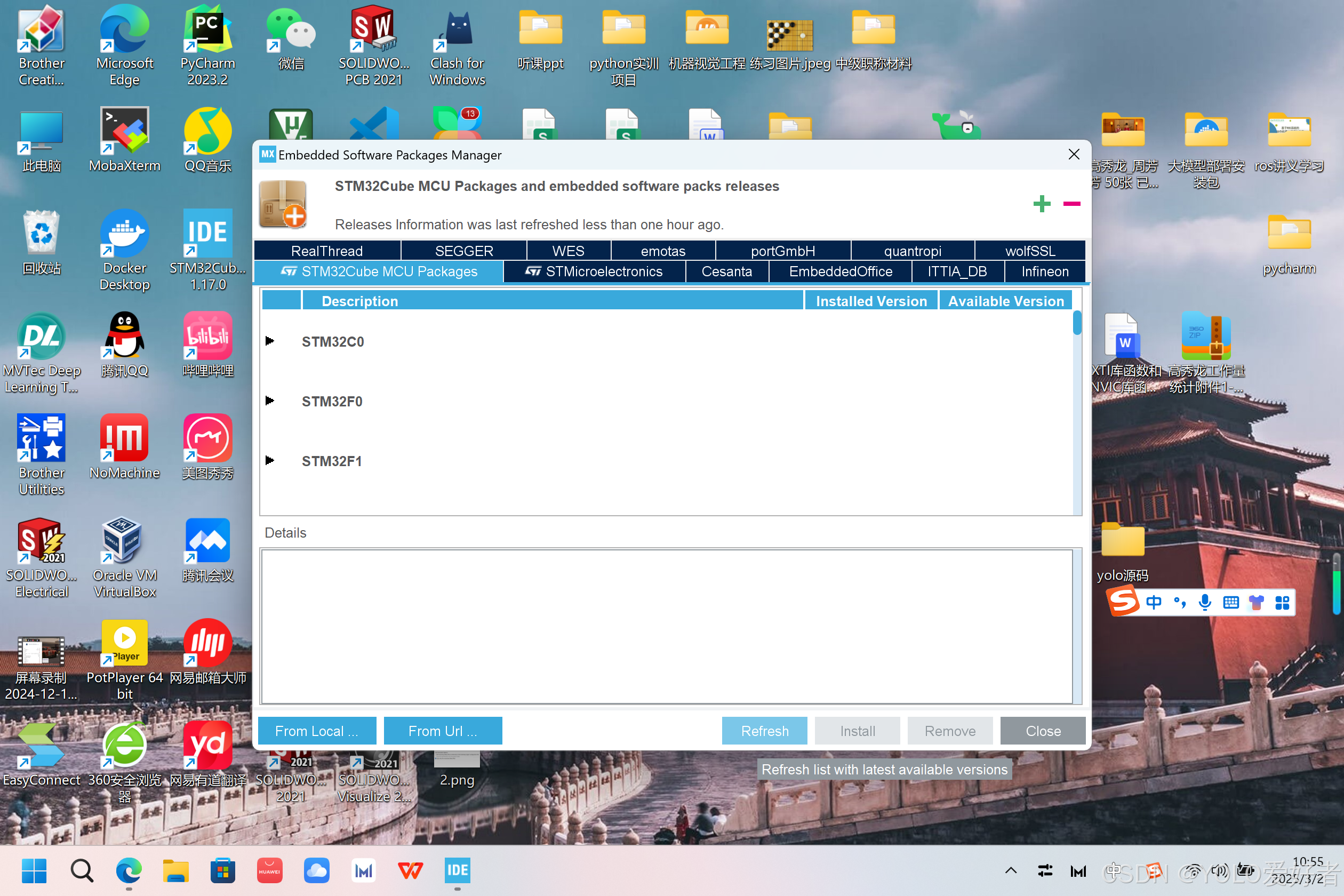Open MobaXterm desktop shortcut
This screenshot has width=1344, height=896.
(125, 131)
